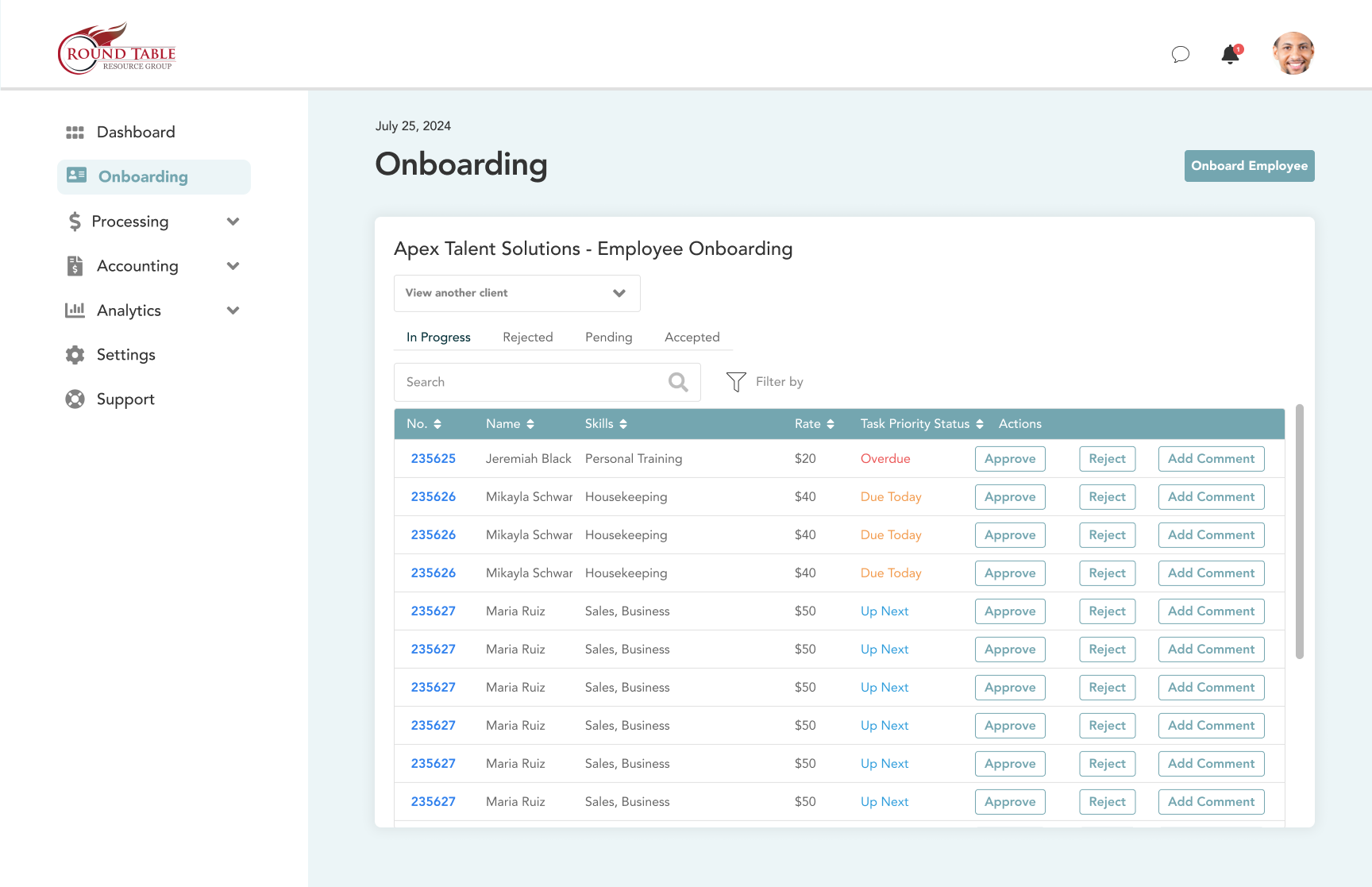
Task: Expand the Processing menu chevron
Action: [x=233, y=222]
